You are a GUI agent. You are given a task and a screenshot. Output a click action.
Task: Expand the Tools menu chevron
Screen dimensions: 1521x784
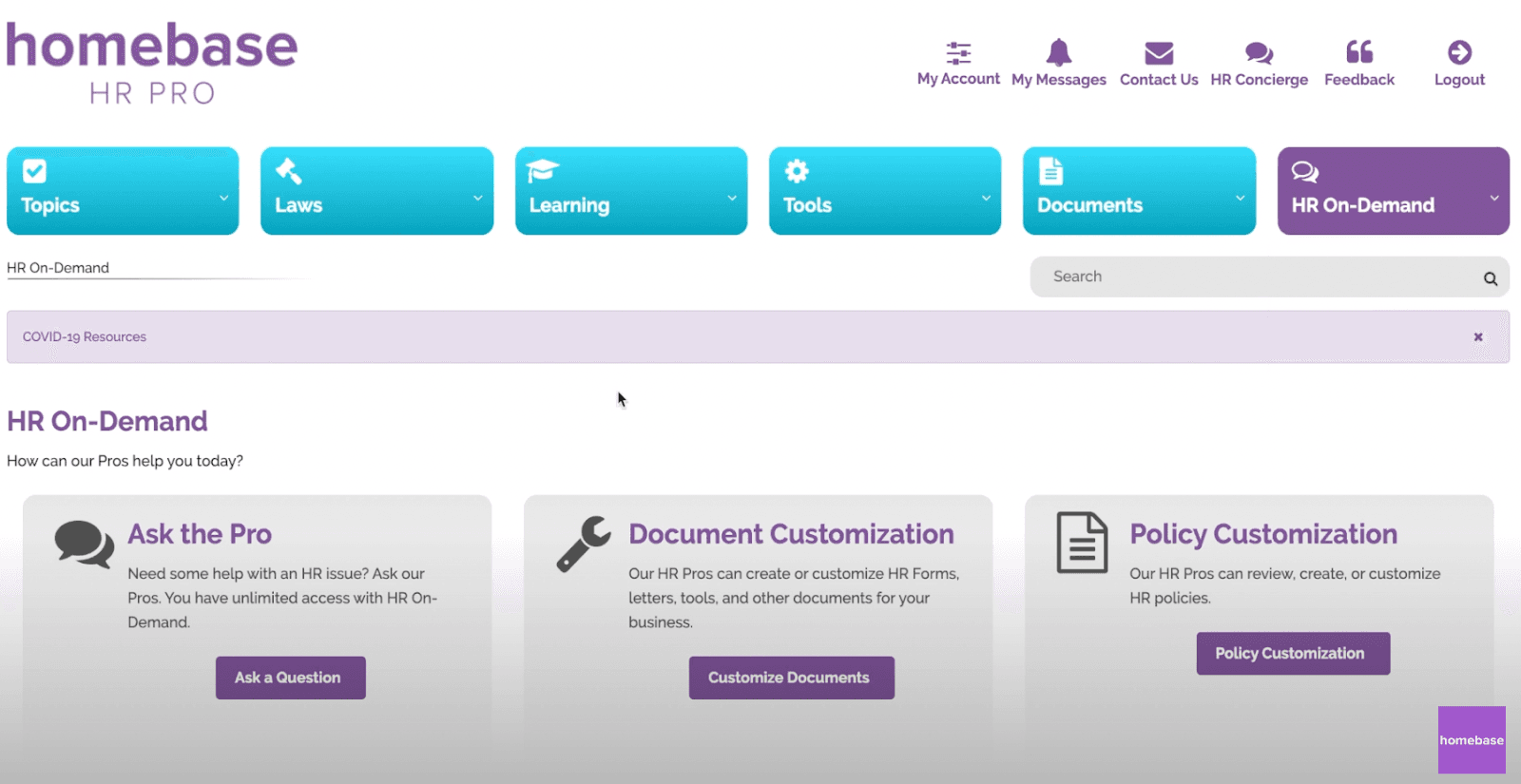987,198
